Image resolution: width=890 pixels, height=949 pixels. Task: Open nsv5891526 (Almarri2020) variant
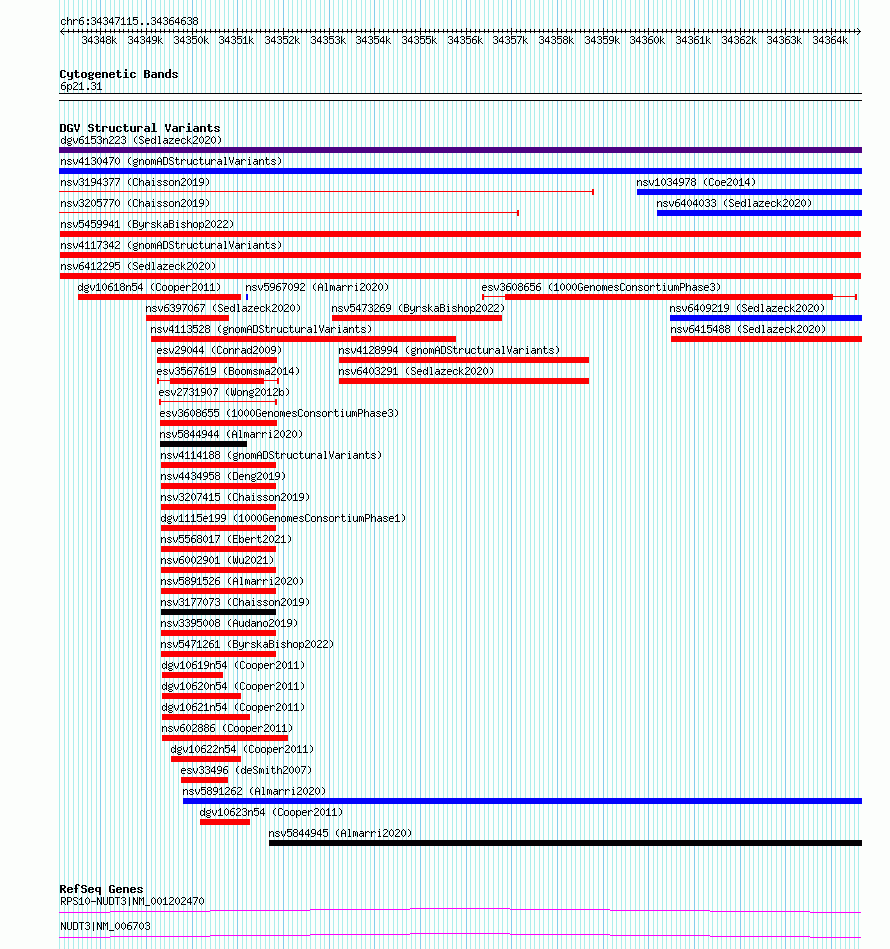(x=232, y=582)
